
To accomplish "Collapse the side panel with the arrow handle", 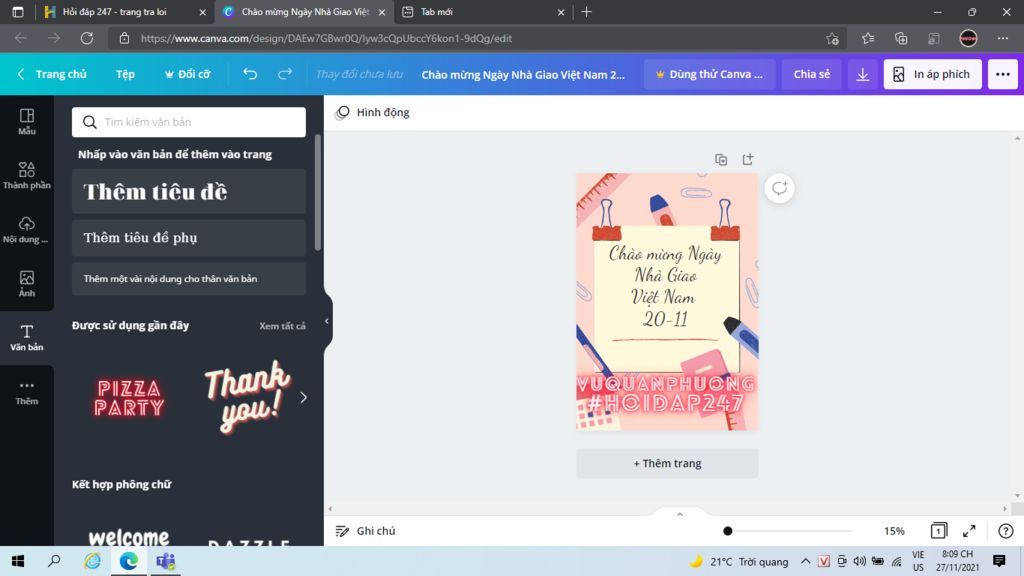I will coord(327,321).
